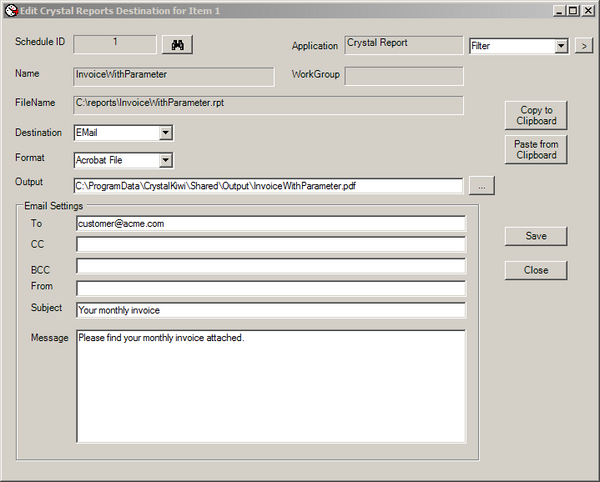Click the To email address field
This screenshot has width=600, height=482.
[271, 223]
